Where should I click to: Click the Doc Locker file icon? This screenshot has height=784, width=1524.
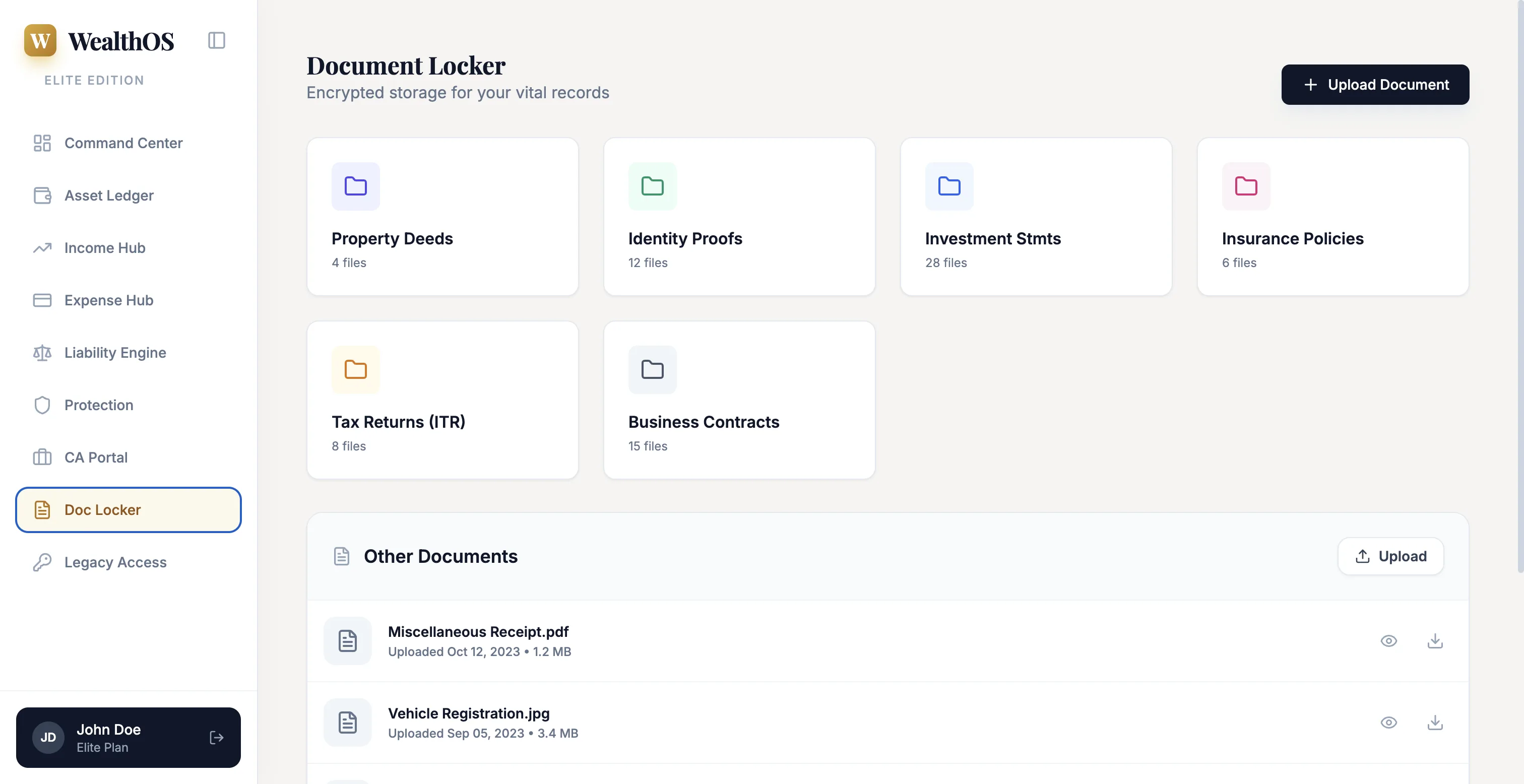tap(42, 509)
